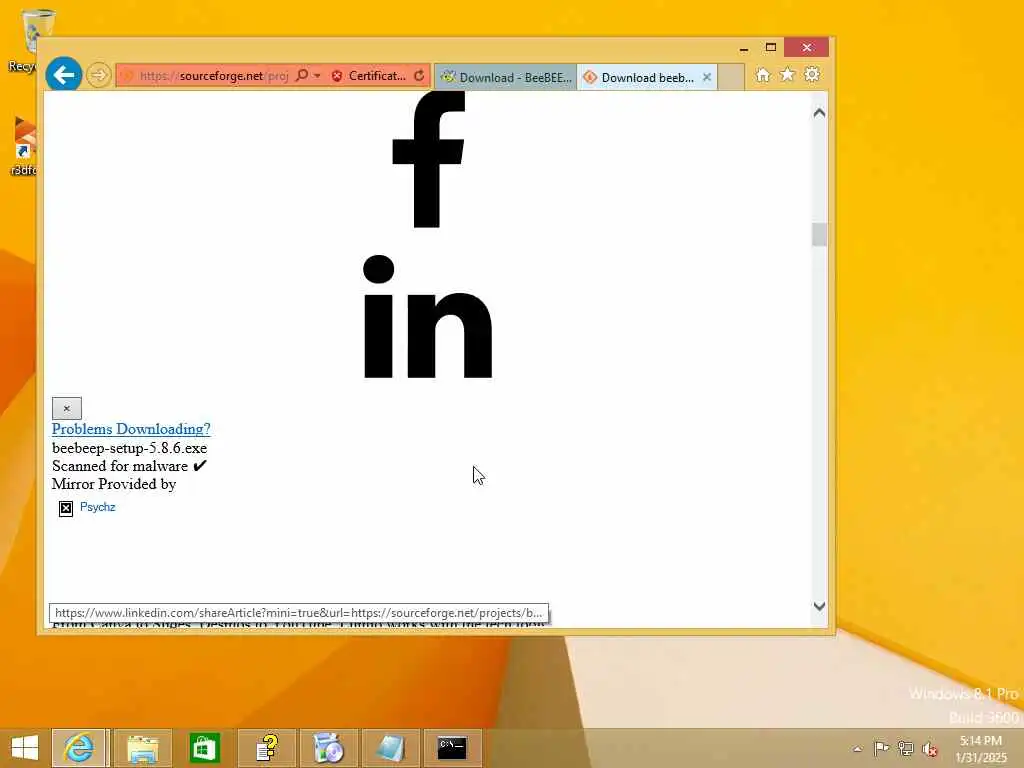This screenshot has width=1024, height=768.
Task: Open the Psychz mirror link
Action: [x=97, y=507]
